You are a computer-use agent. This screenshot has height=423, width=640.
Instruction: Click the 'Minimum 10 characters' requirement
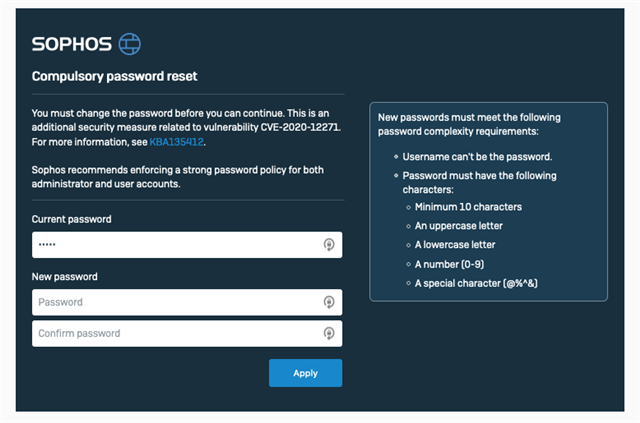pyautogui.click(x=468, y=207)
